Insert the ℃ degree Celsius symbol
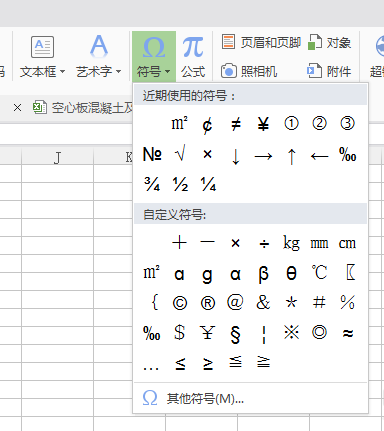This screenshot has height=431, width=384. tap(319, 272)
